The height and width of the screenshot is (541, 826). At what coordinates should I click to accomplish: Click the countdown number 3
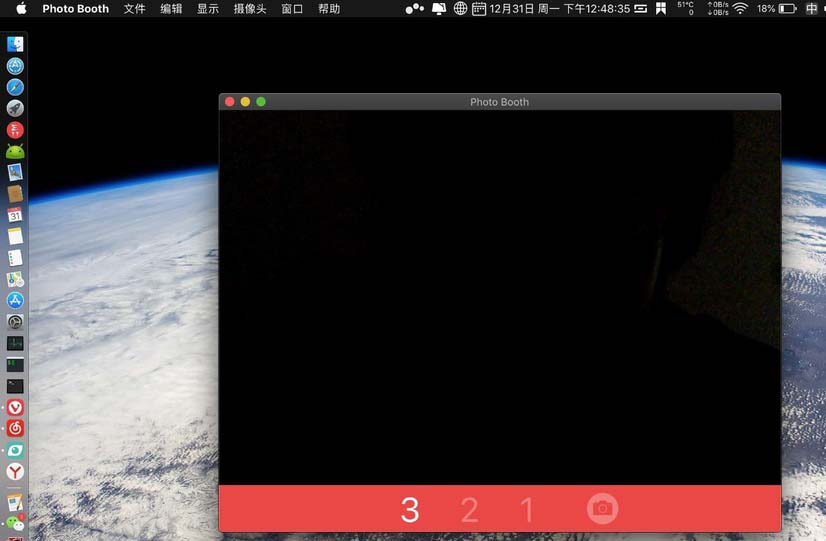[x=409, y=510]
